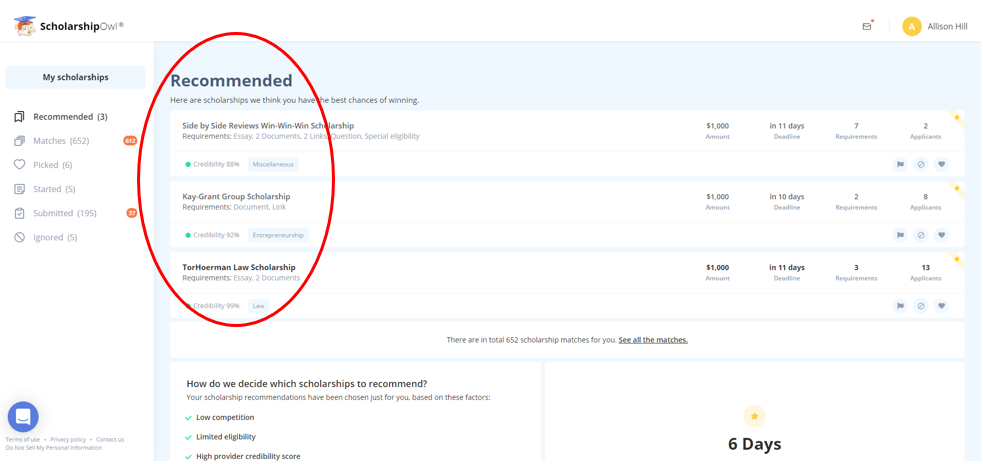
Task: Click the Law category tag
Action: pyautogui.click(x=258, y=306)
